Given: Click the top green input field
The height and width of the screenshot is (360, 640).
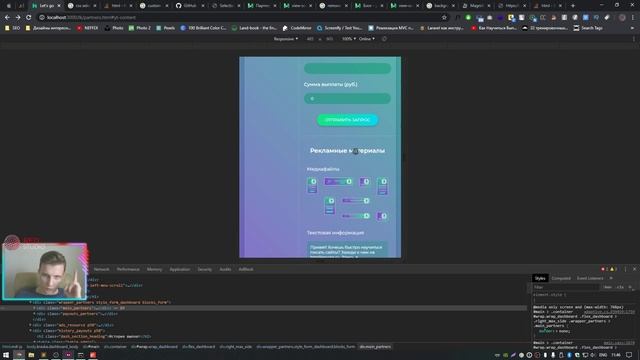Looking at the screenshot, I should click(x=347, y=69).
